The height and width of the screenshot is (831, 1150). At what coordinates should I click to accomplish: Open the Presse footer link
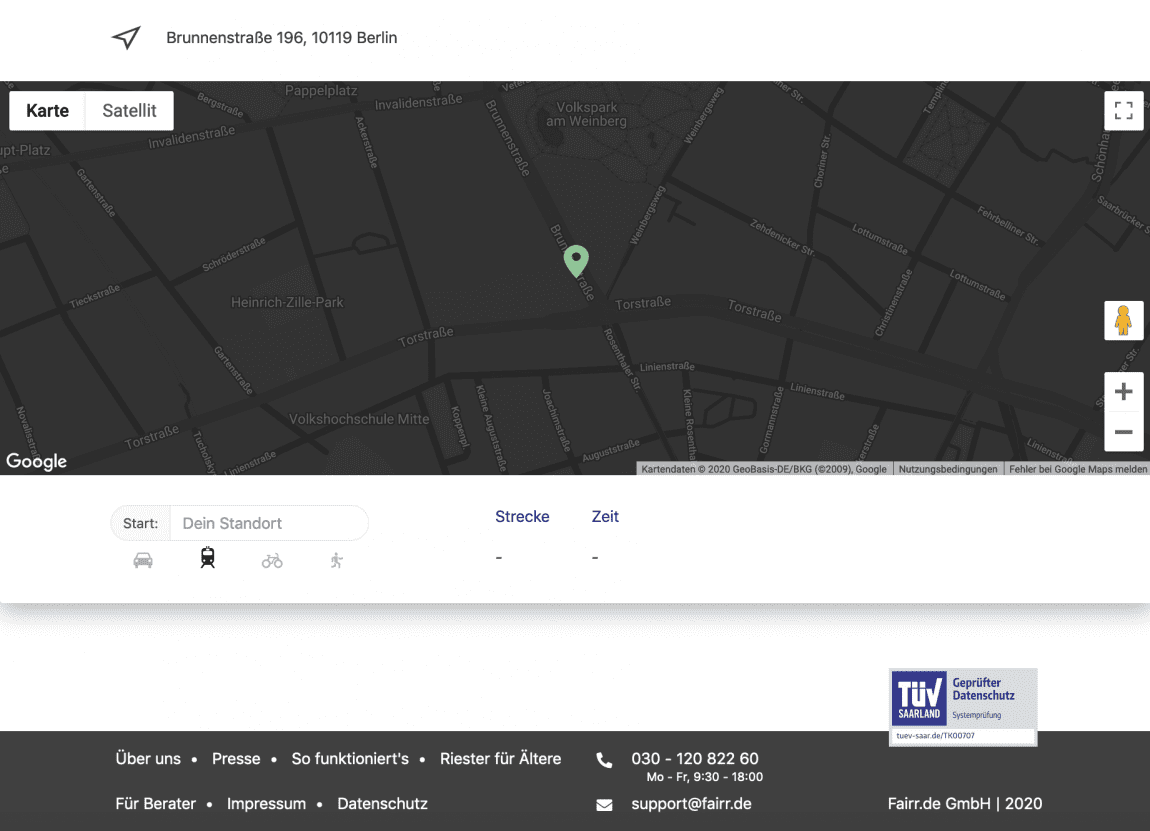236,759
